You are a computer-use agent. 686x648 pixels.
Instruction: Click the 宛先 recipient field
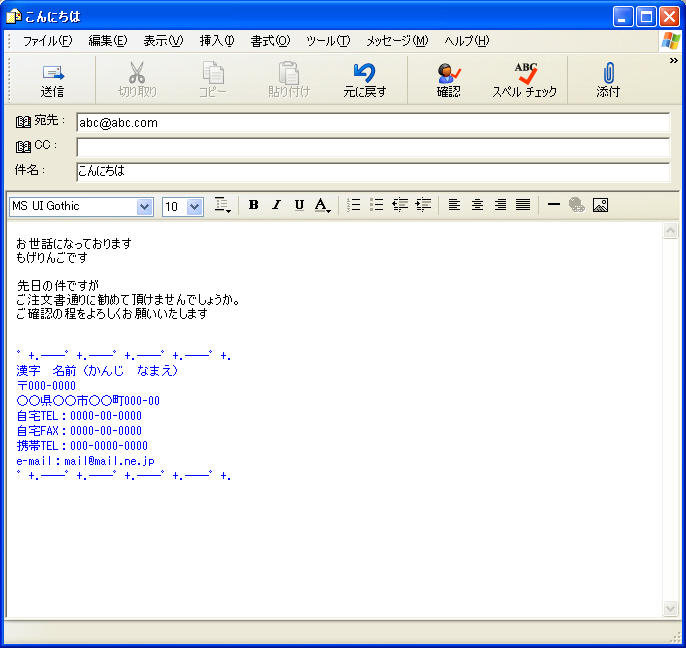pos(373,123)
